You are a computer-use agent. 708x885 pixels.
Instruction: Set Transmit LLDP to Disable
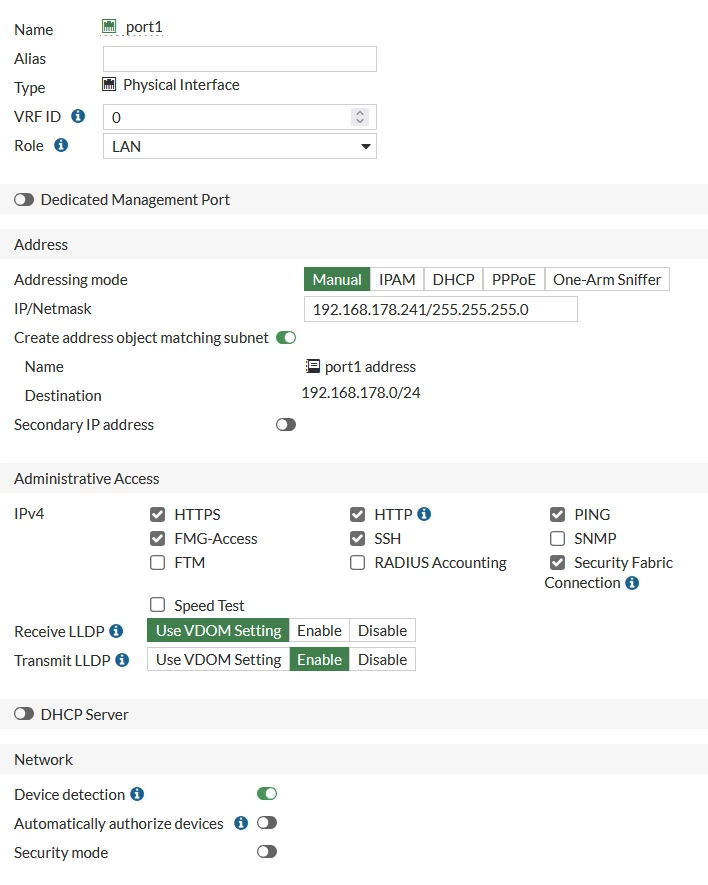(382, 659)
